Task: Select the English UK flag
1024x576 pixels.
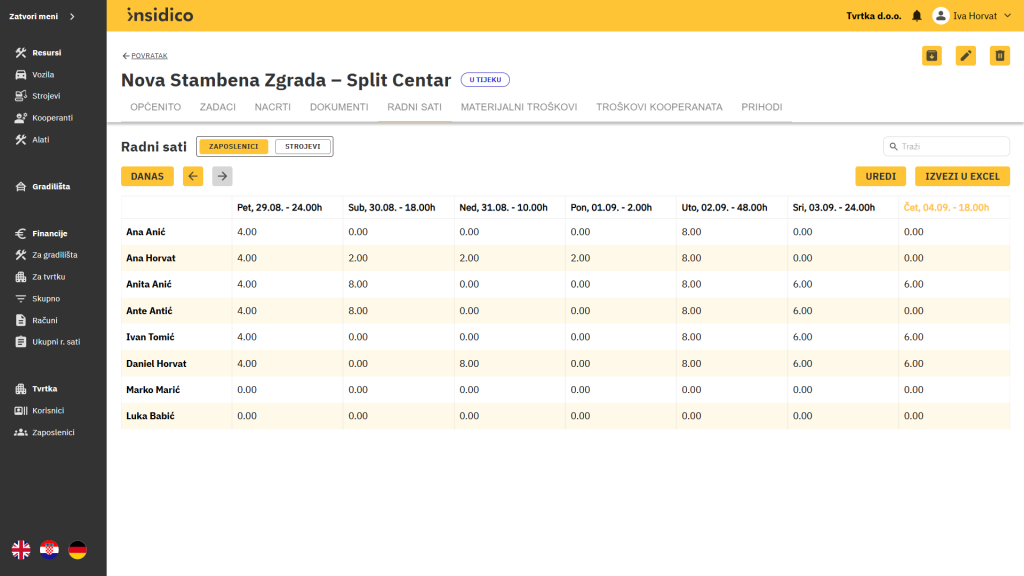Action: click(x=21, y=549)
